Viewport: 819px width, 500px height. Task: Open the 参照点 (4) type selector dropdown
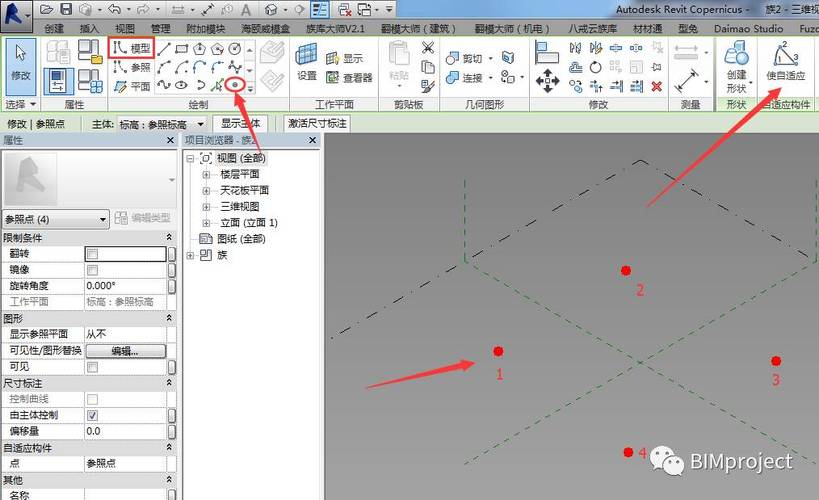click(x=56, y=219)
